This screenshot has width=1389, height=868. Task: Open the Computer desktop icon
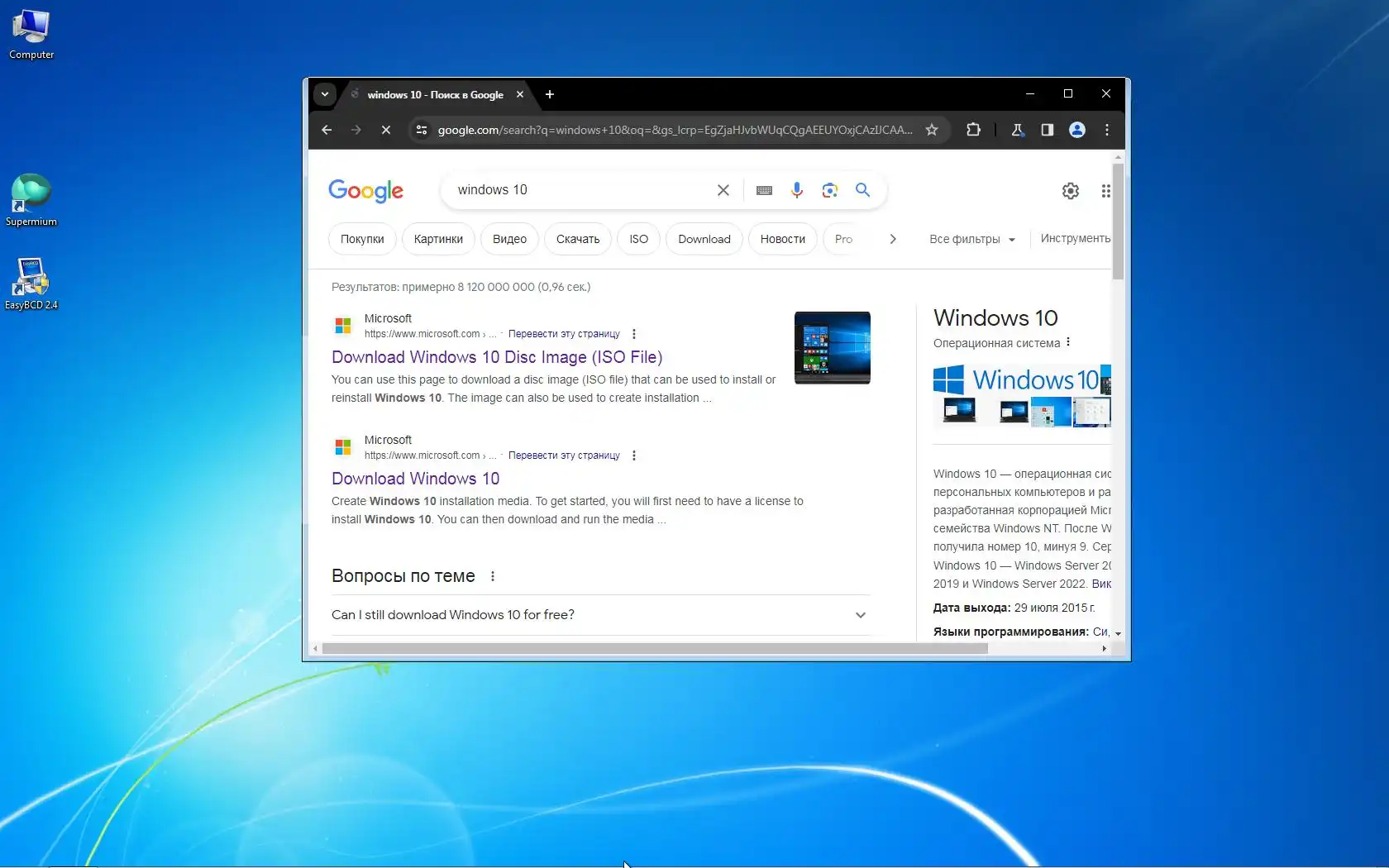pos(31,34)
